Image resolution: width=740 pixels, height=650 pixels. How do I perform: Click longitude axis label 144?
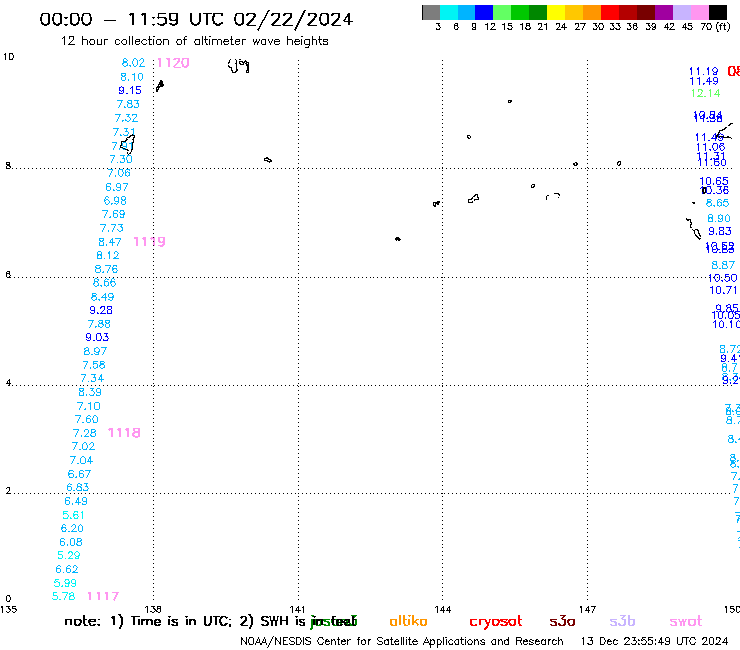443,609
